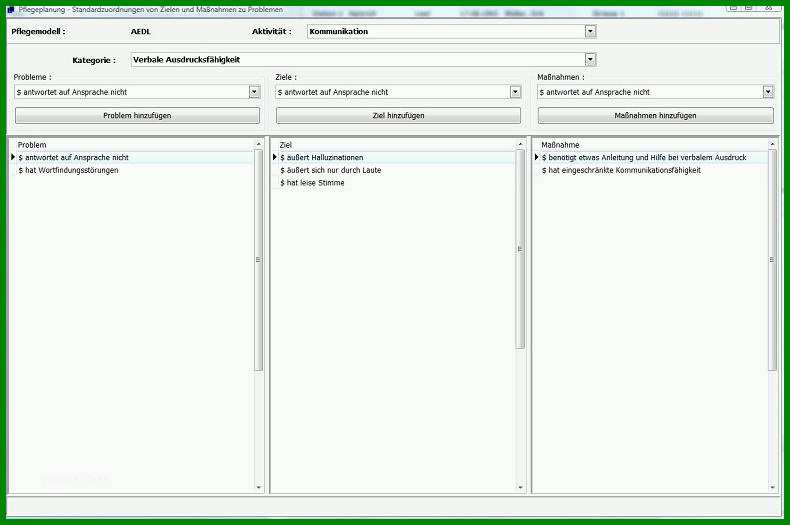Click the Pflegeplanung window title icon
The width and height of the screenshot is (790, 525).
(11, 9)
